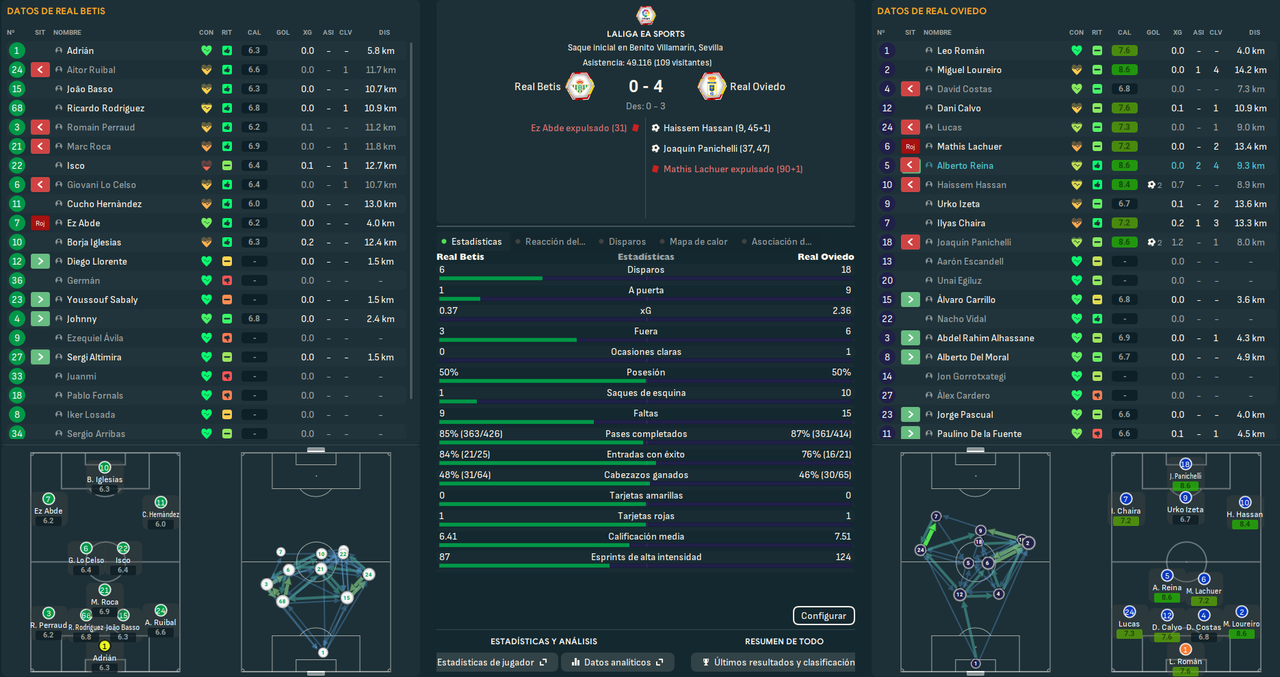The image size is (1280, 677).
Task: Click Ez Abde's red card 'Roj' icon
Action: click(x=40, y=223)
